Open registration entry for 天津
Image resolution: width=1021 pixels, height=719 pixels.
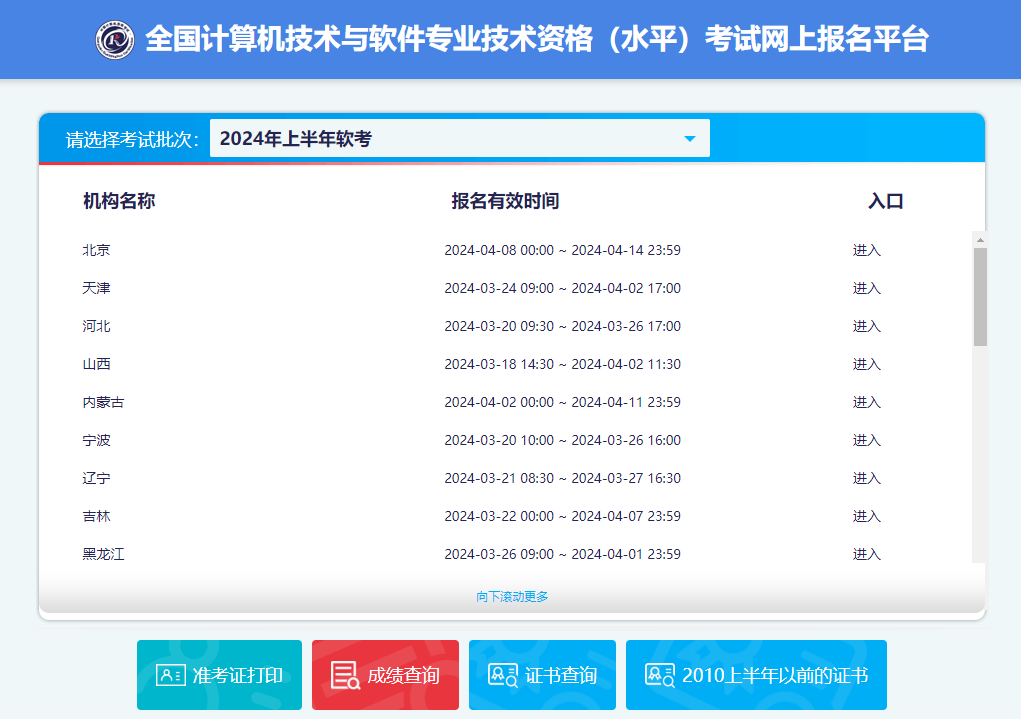(866, 288)
